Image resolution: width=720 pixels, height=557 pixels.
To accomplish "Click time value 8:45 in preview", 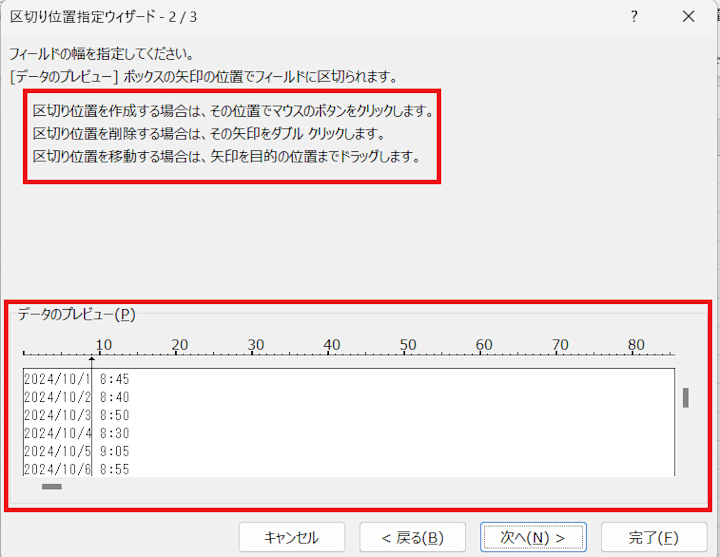I will (x=115, y=379).
